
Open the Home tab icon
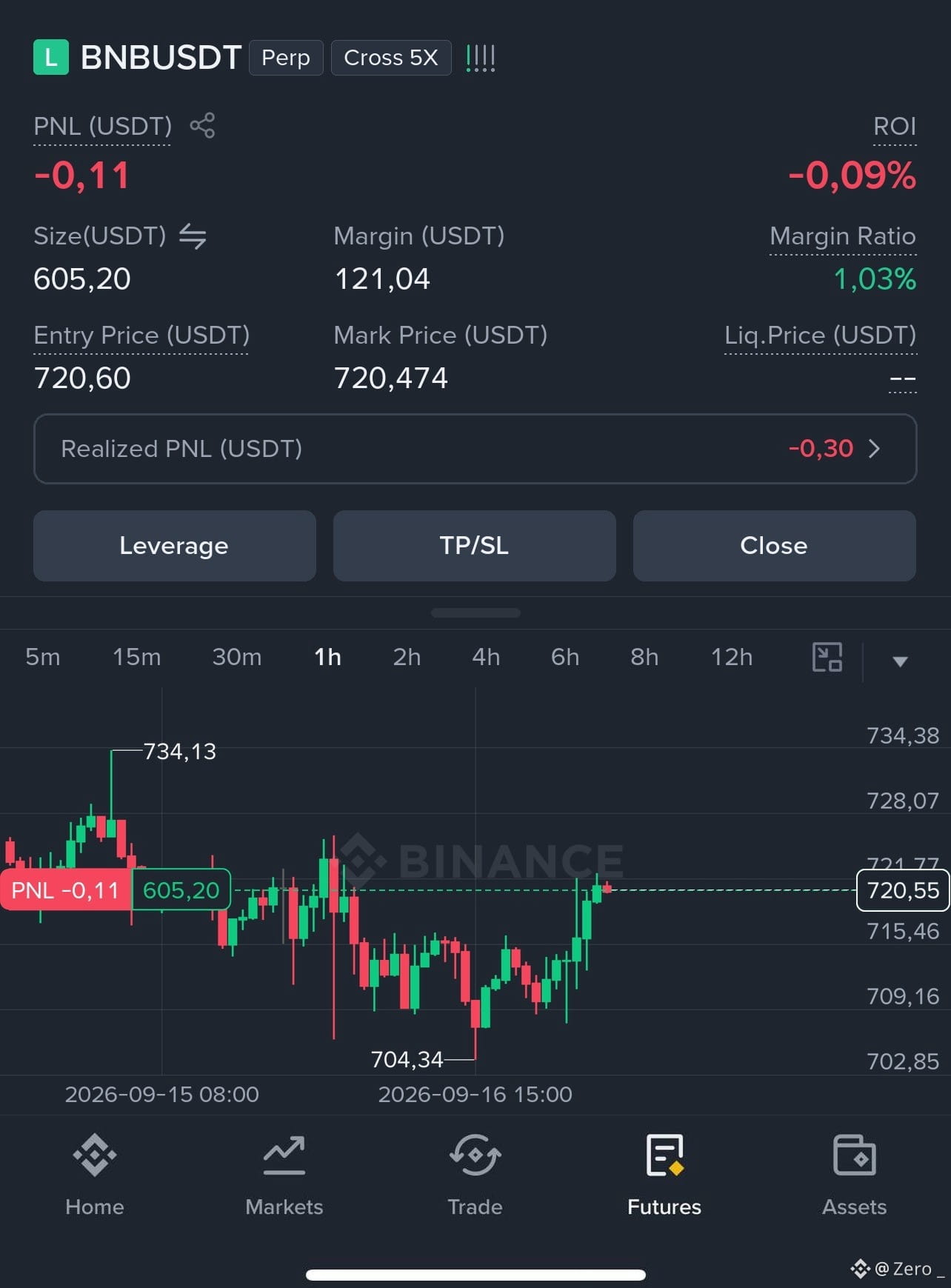pyautogui.click(x=95, y=1155)
